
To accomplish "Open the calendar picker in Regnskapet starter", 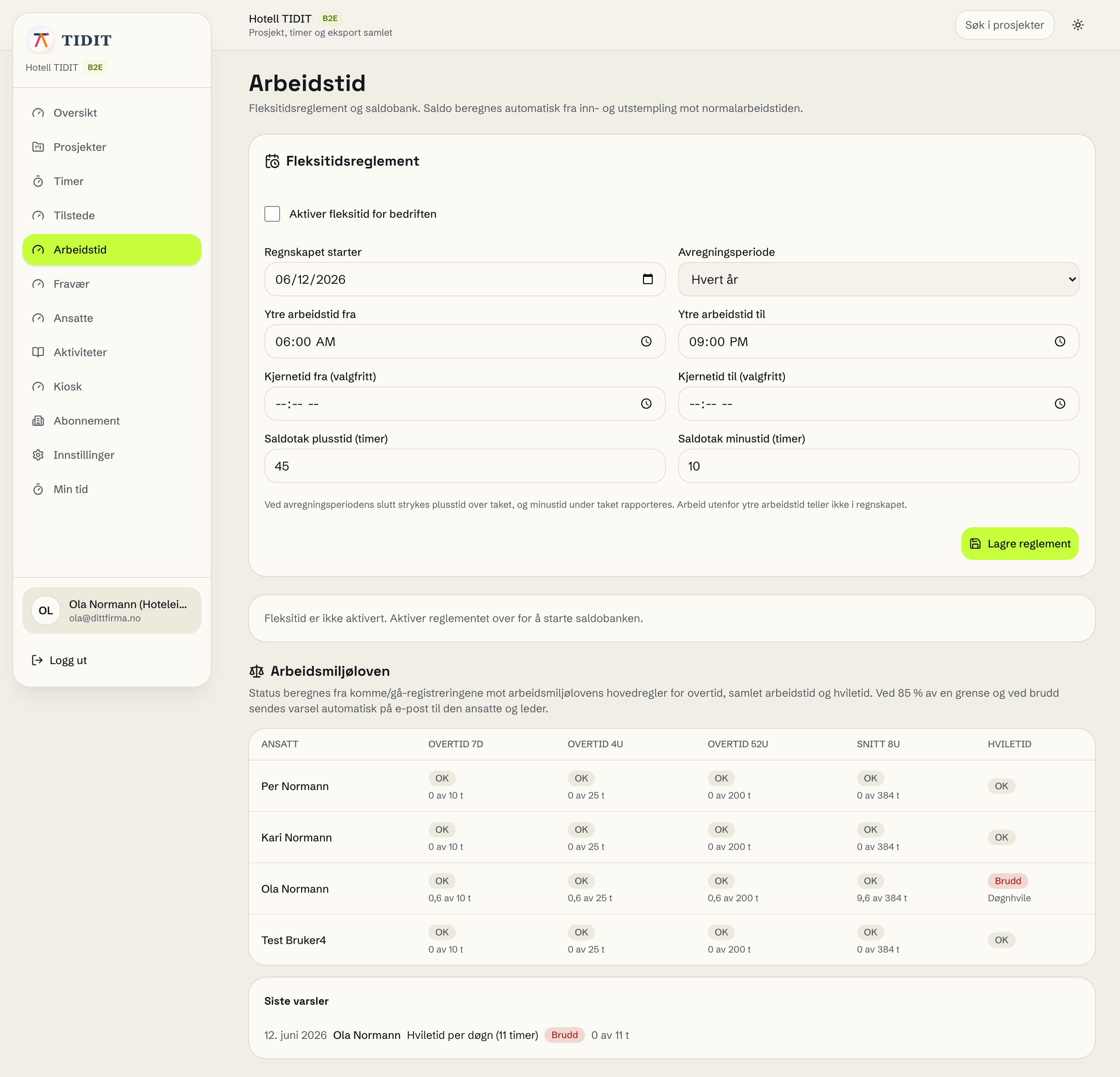I will pos(647,279).
